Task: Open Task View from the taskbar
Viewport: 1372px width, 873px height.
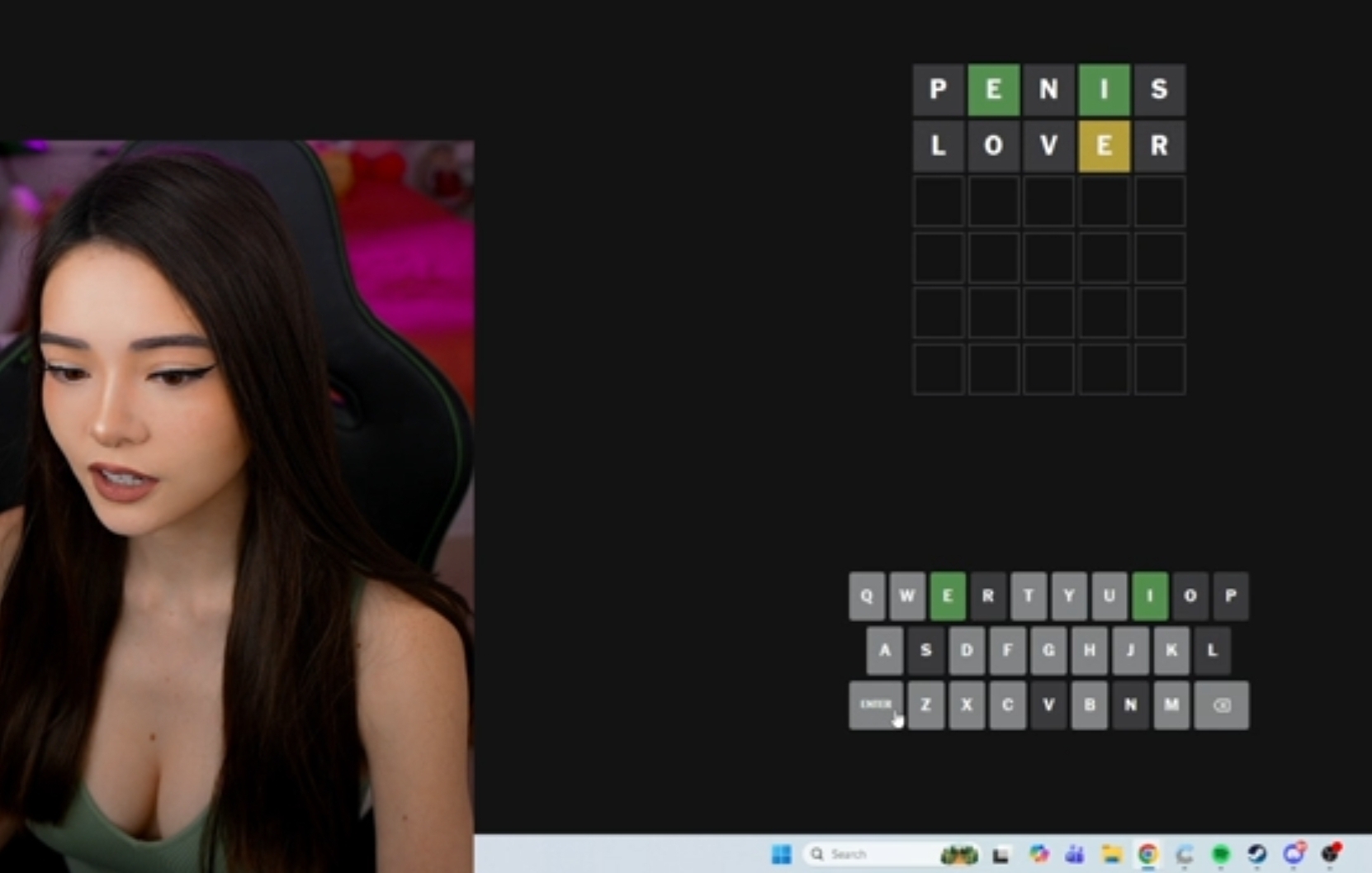Action: 1001,854
